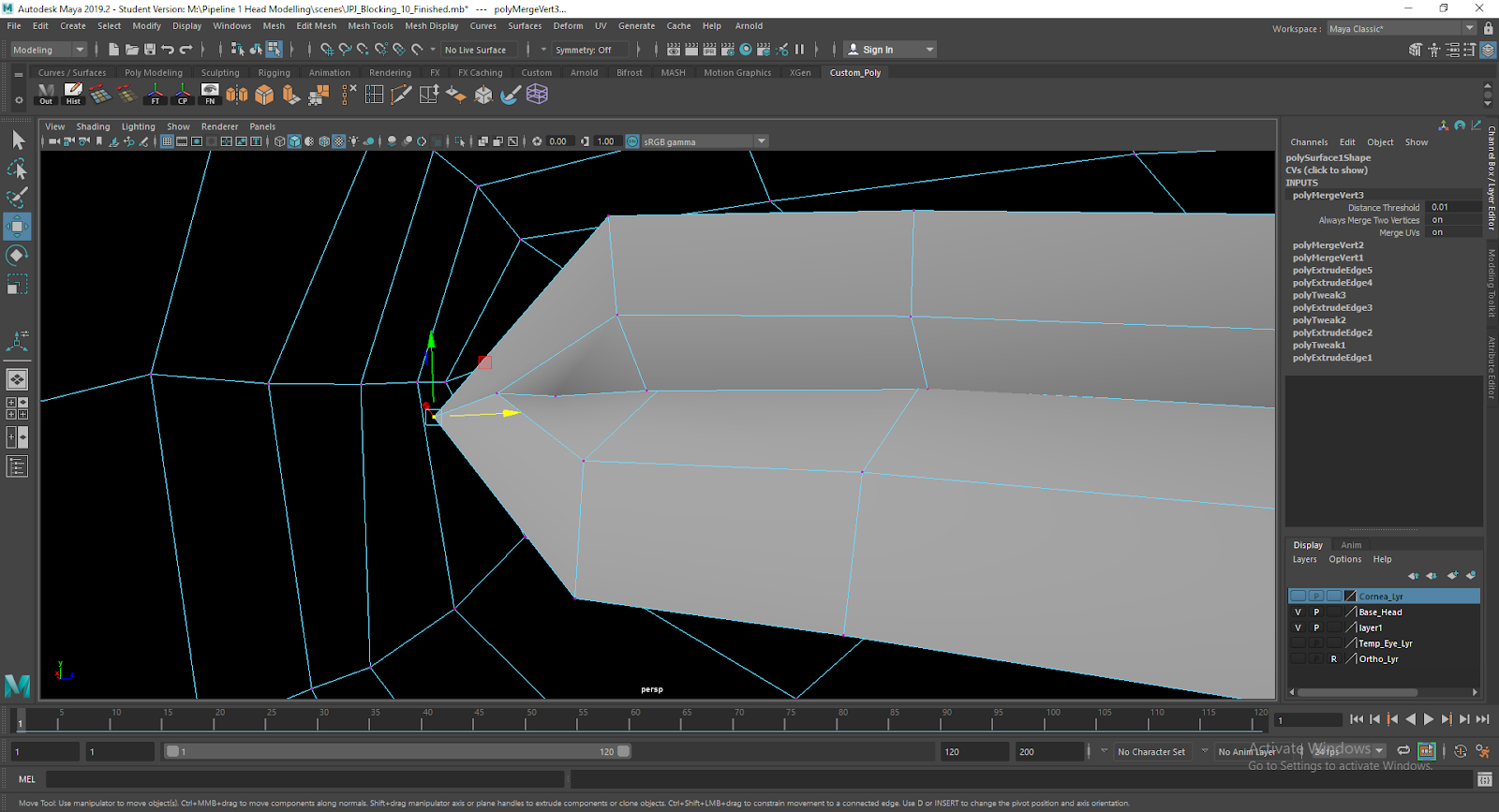Toggle reference R box of Ortho_Lyr layer
1499x812 pixels.
click(1334, 659)
